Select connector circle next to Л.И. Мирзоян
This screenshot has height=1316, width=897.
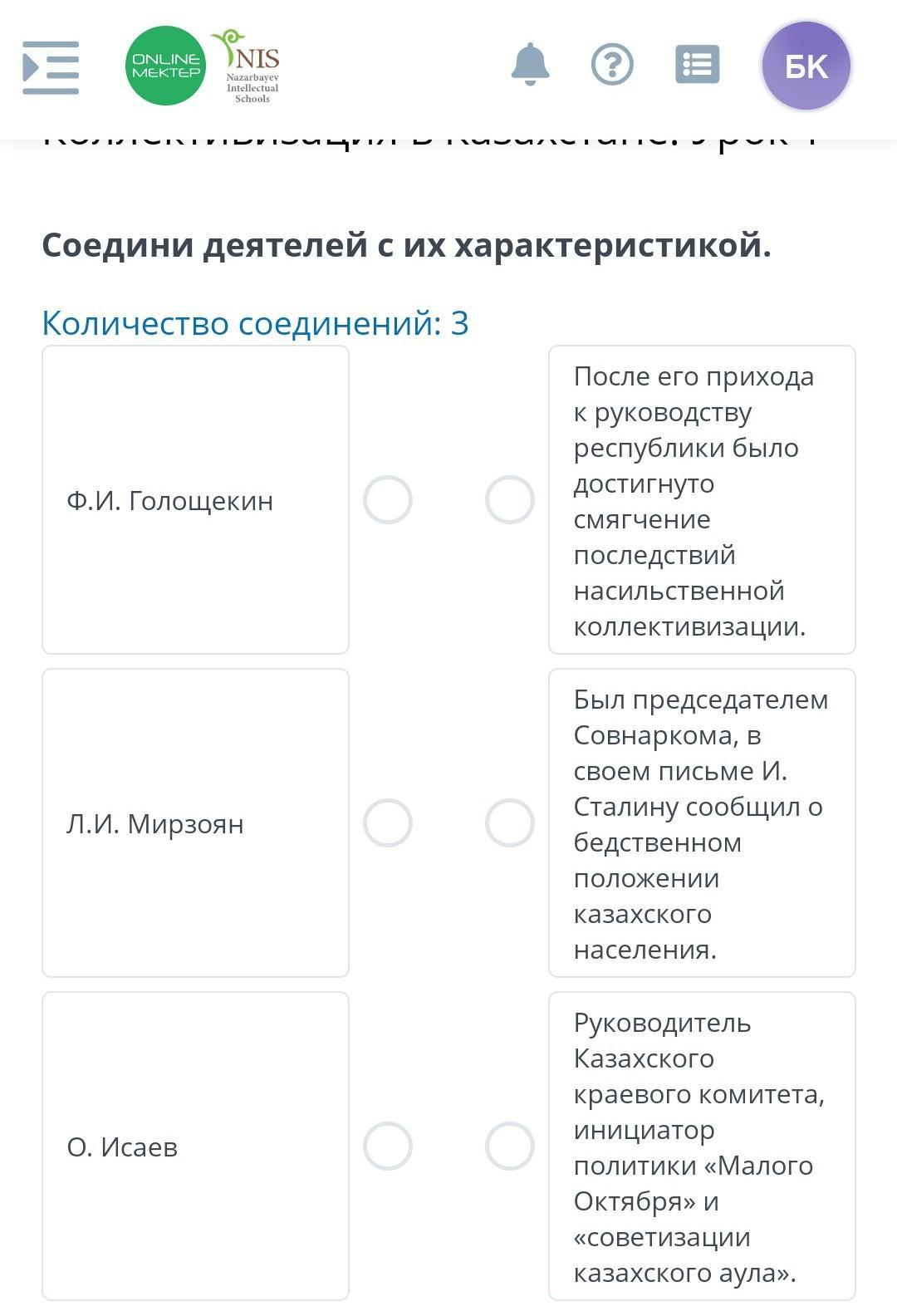(x=388, y=823)
